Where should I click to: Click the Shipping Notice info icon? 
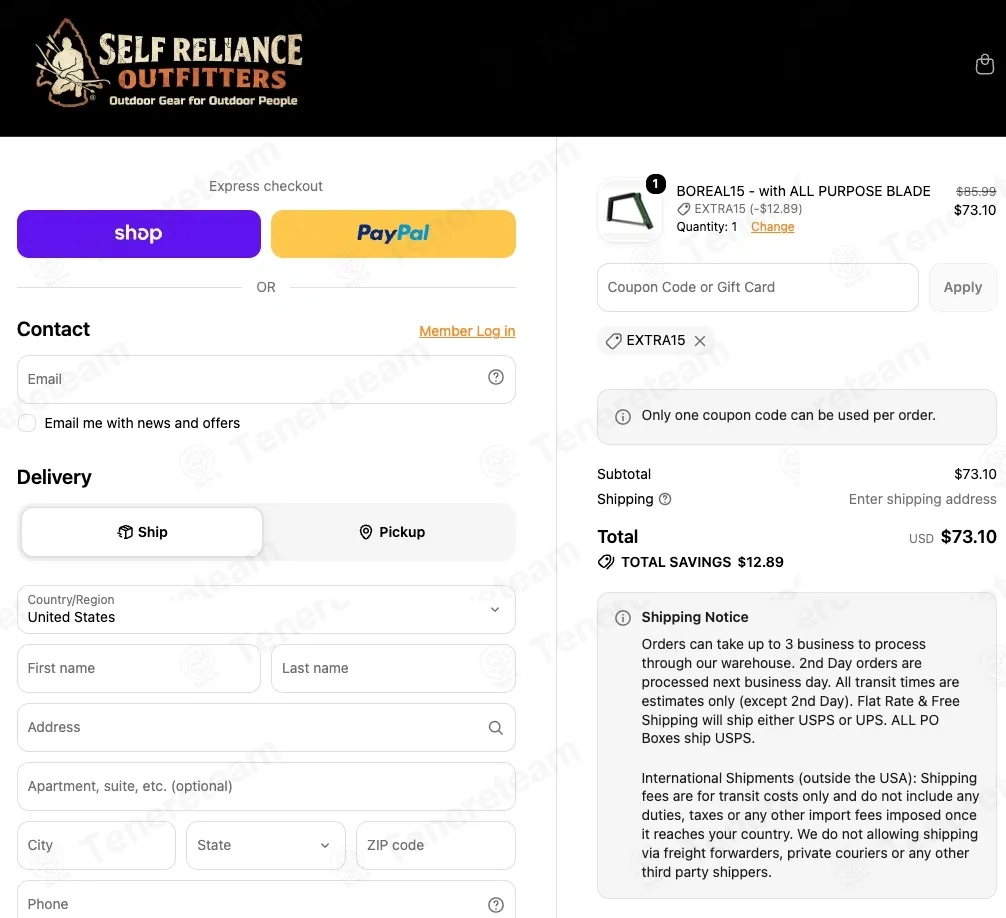(x=622, y=618)
